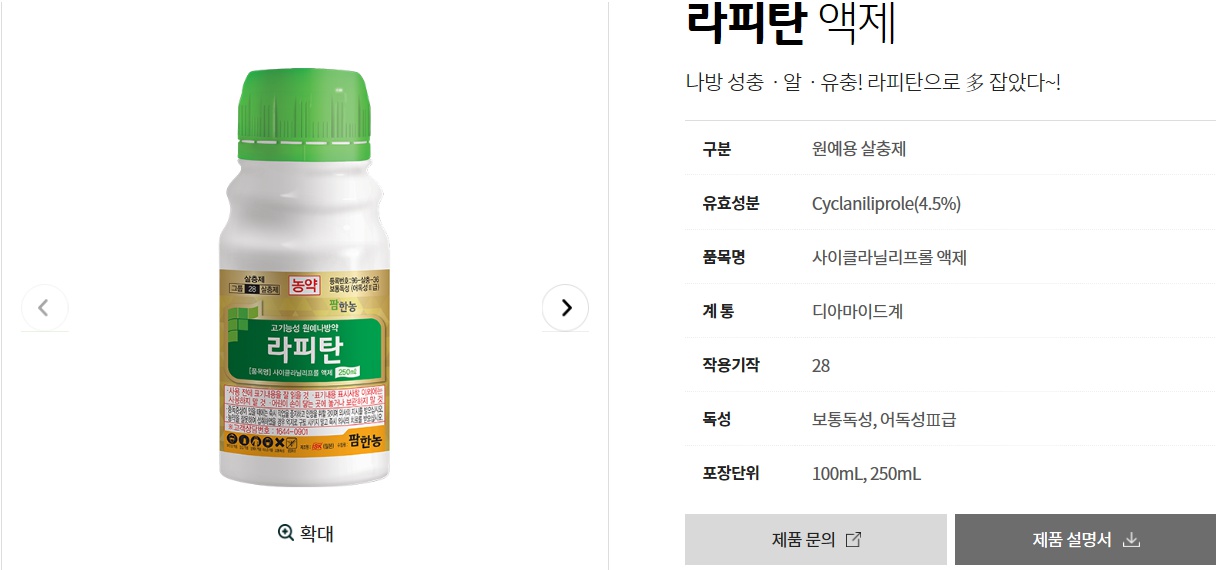This screenshot has height=570, width=1216.
Task: Click the red 농약 badge on the bottle
Action: coord(302,285)
